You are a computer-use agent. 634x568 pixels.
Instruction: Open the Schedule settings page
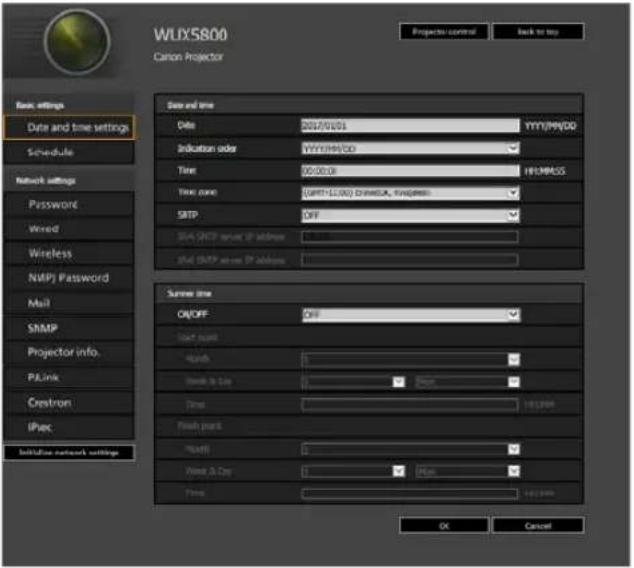69,152
